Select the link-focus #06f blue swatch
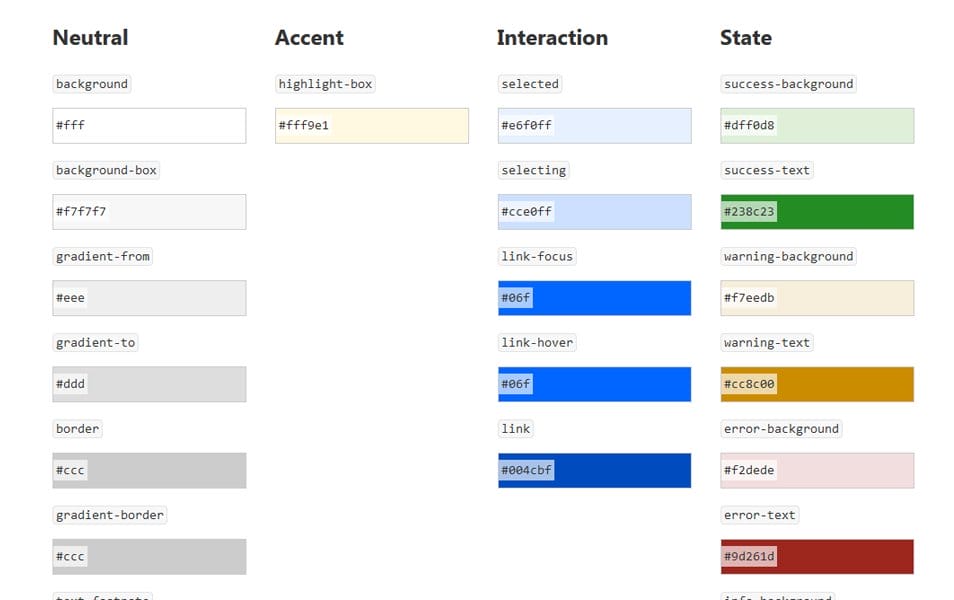954x600 pixels. (x=594, y=298)
